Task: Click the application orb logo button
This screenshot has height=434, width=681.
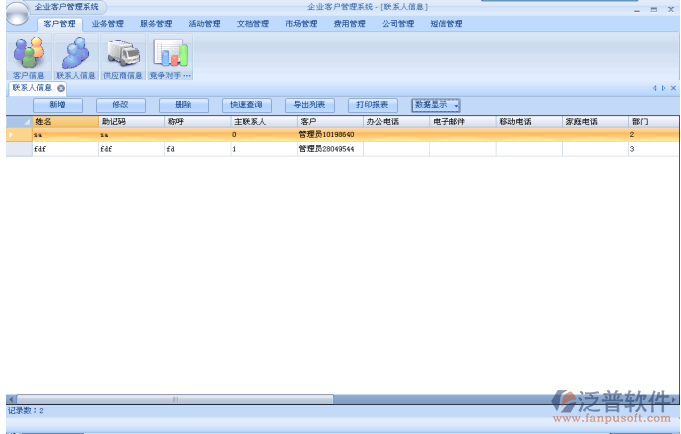Action: pos(17,9)
